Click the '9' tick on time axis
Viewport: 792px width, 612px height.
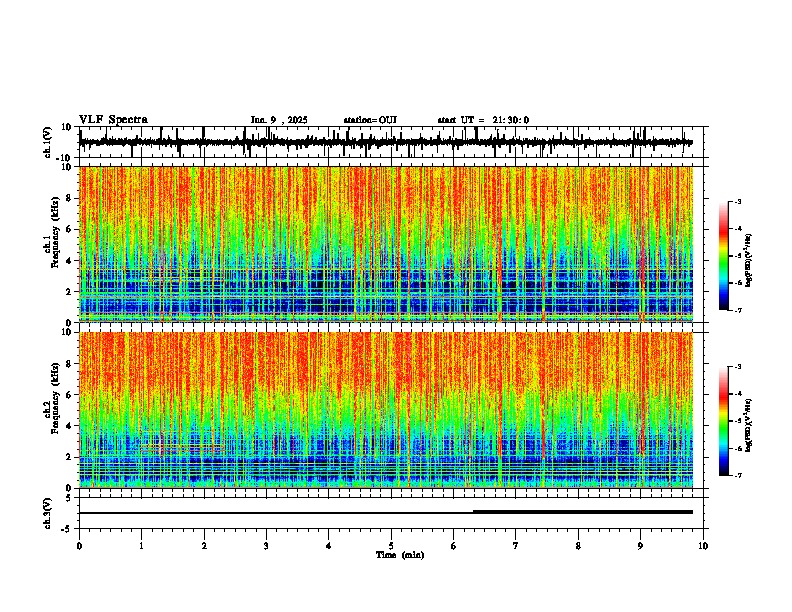coord(640,546)
